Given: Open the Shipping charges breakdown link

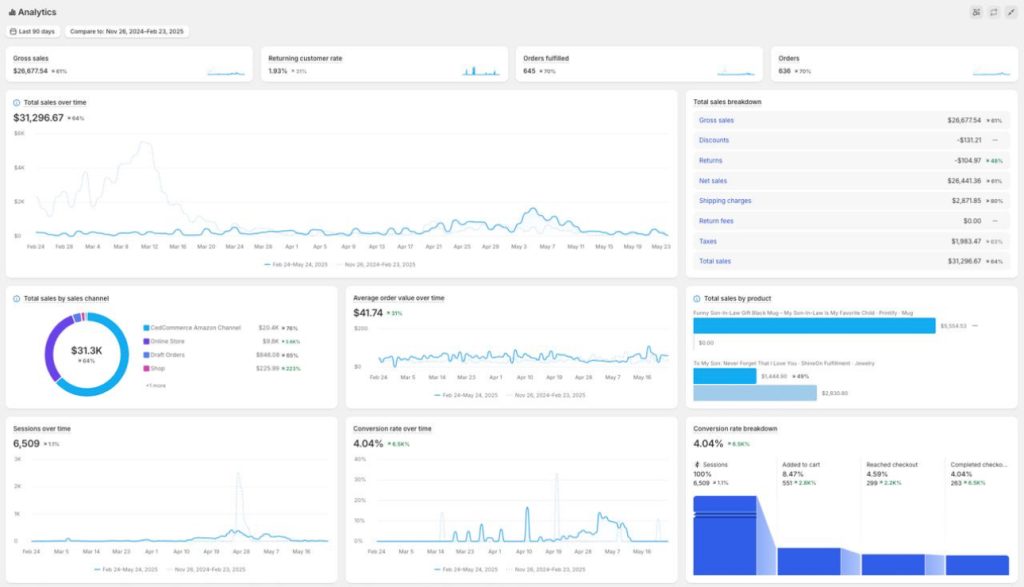Looking at the screenshot, I should click(x=725, y=201).
